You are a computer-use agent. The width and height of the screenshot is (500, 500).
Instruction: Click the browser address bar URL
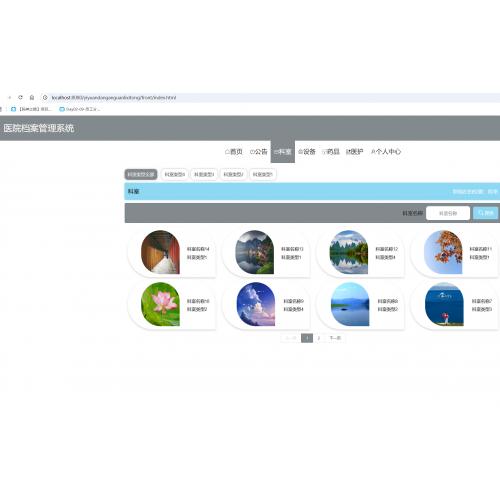(x=114, y=97)
